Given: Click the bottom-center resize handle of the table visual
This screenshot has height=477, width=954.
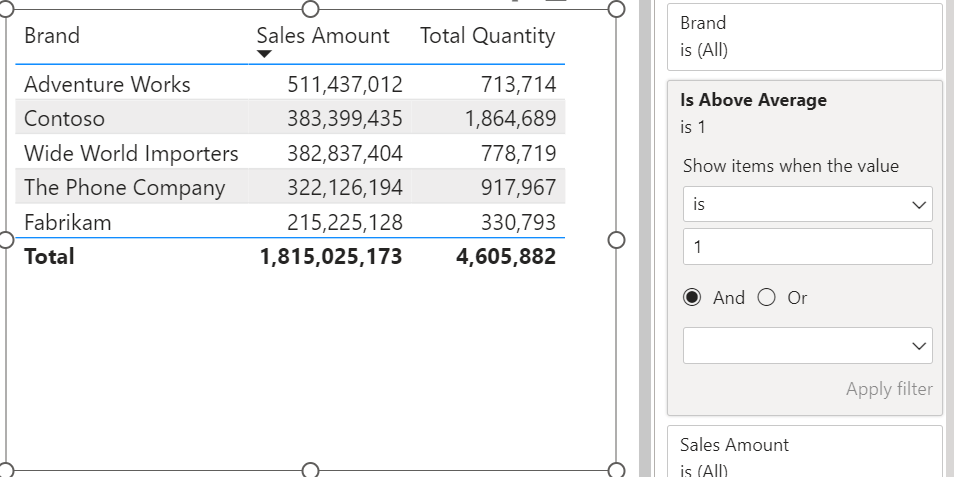Looking at the screenshot, I should 310,470.
